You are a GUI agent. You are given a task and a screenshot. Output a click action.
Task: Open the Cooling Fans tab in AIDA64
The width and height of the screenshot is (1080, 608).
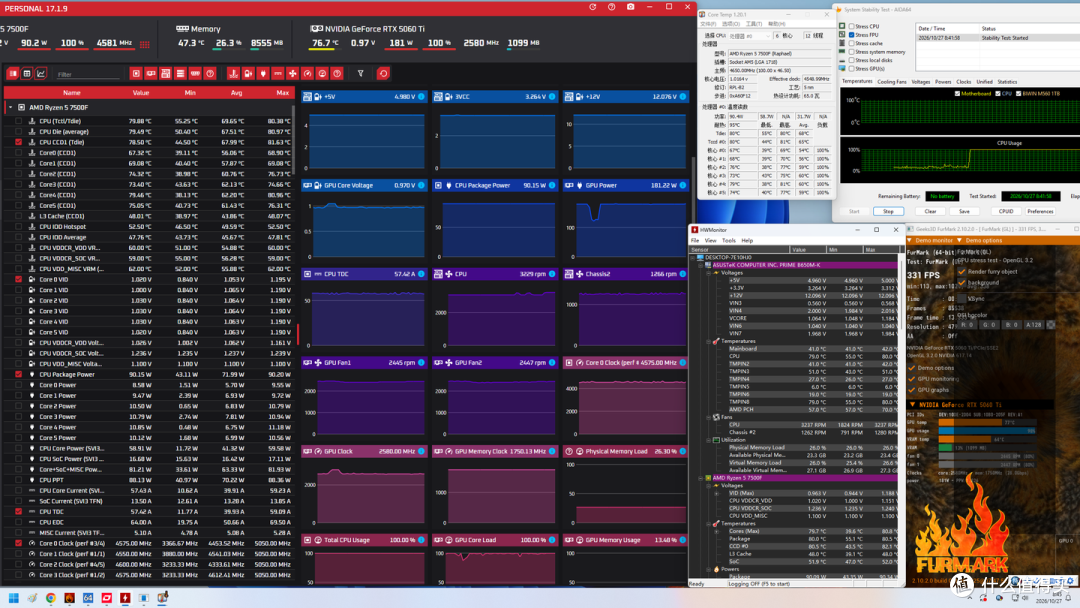coord(892,82)
